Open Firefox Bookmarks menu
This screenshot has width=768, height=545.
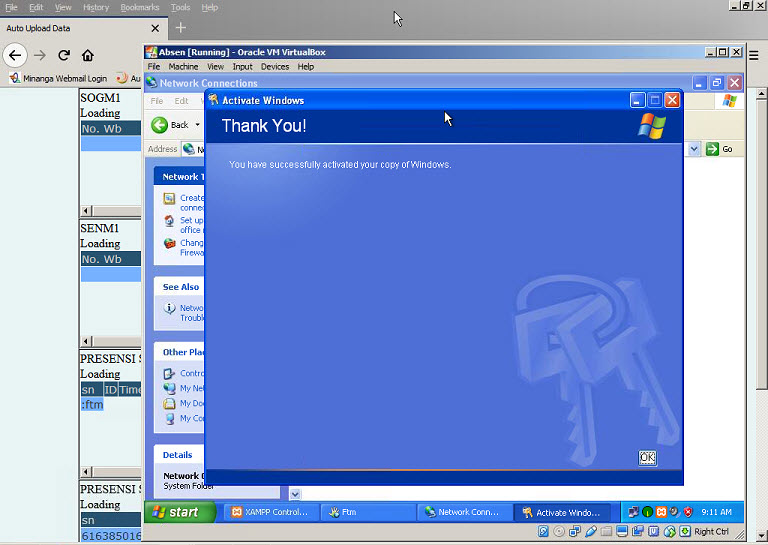tap(140, 7)
